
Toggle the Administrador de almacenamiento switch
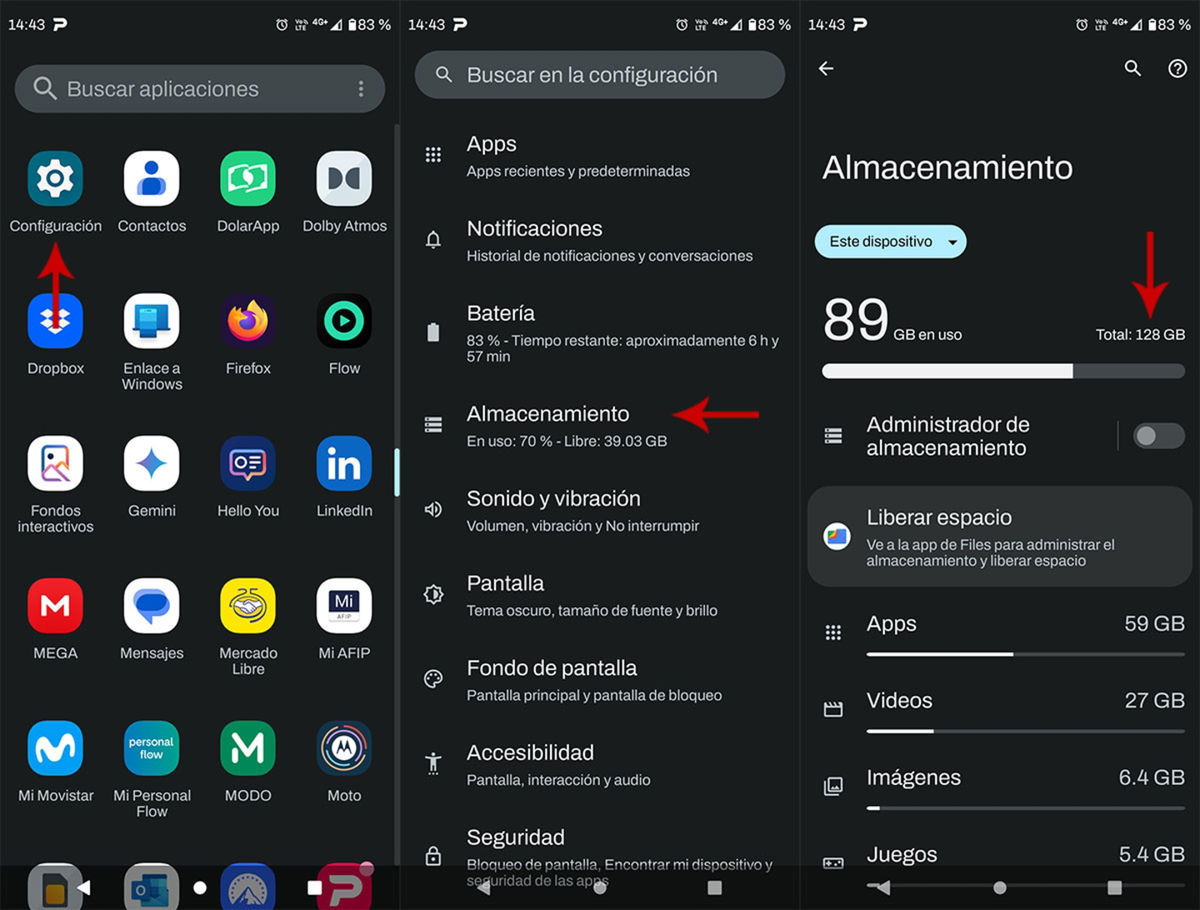point(1158,435)
